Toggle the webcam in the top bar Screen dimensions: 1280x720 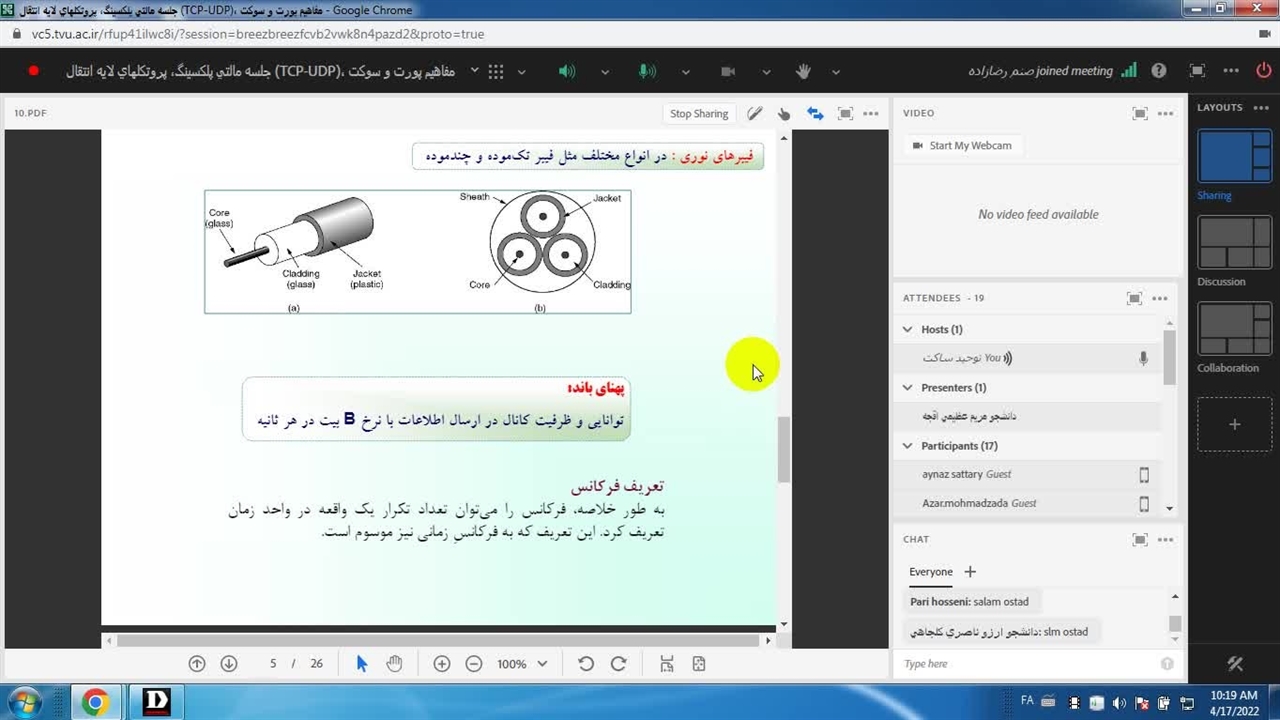coord(728,71)
